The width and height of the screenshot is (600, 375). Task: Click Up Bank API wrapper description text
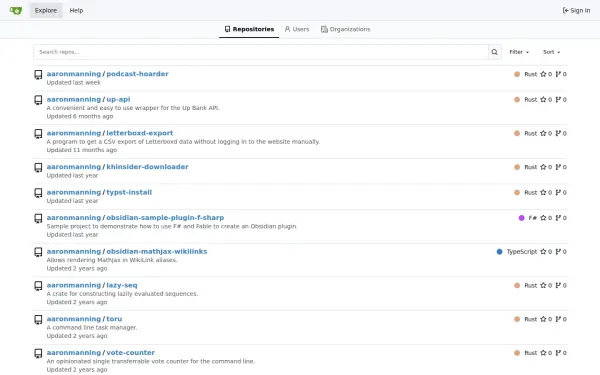click(x=133, y=108)
